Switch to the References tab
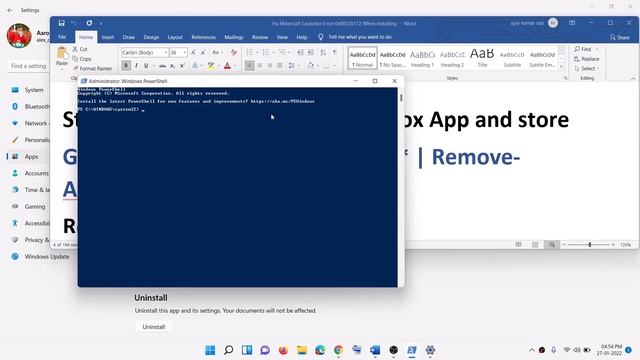Image resolution: width=640 pixels, height=360 pixels. [x=203, y=37]
